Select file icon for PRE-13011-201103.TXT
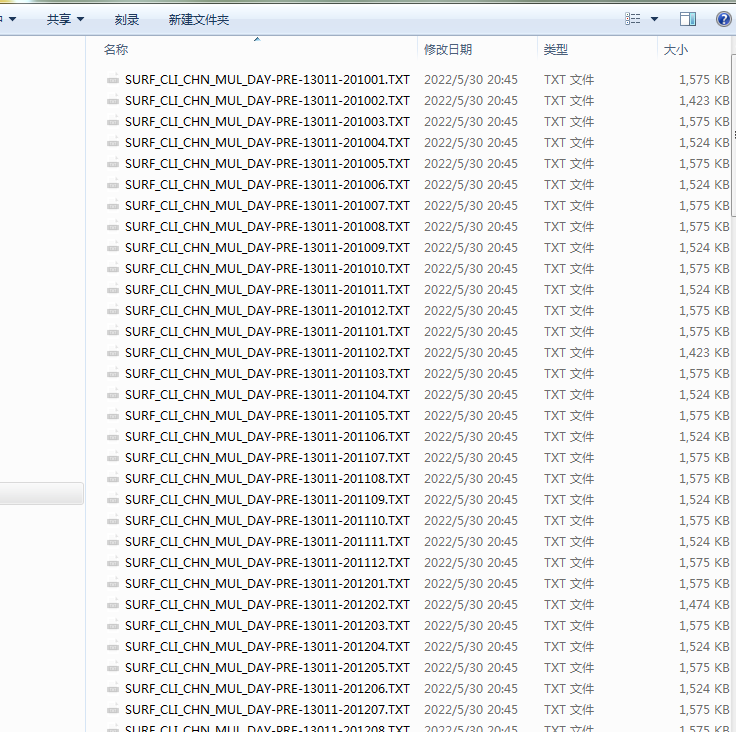Viewport: 736px width, 732px height. click(113, 374)
